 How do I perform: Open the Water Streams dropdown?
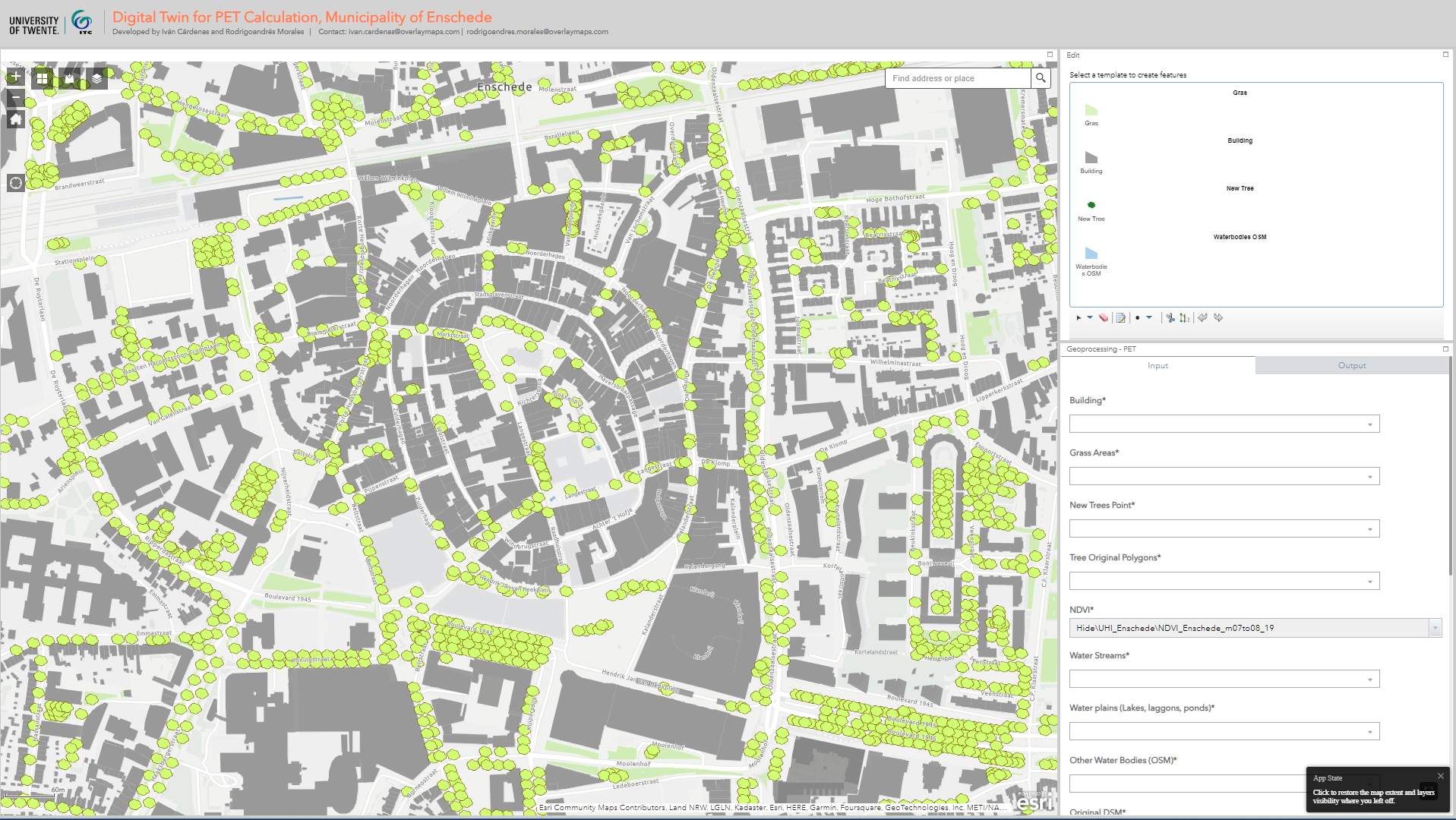pyautogui.click(x=1369, y=678)
